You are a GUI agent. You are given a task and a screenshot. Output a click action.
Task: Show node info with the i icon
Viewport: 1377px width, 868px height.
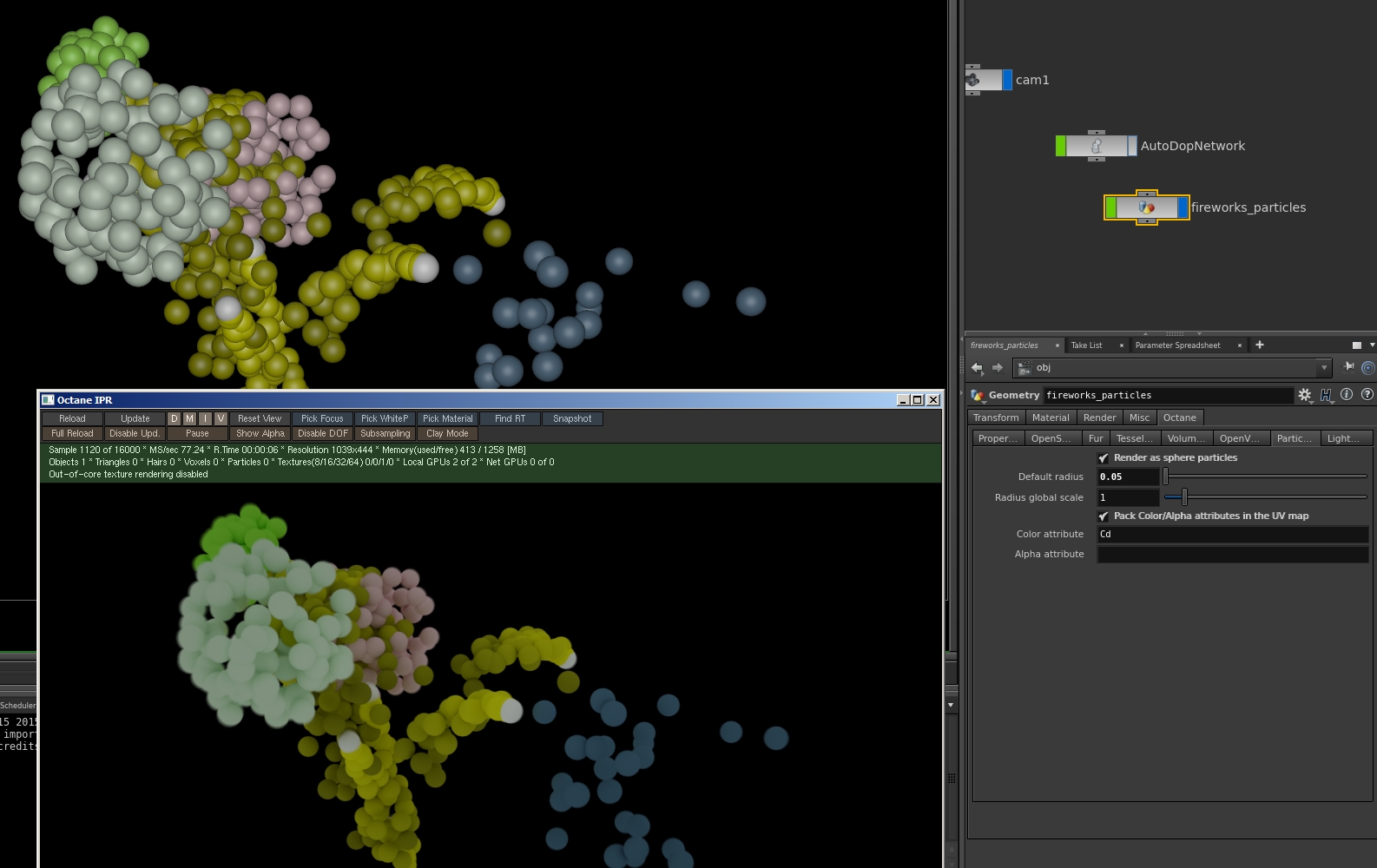coord(1347,394)
